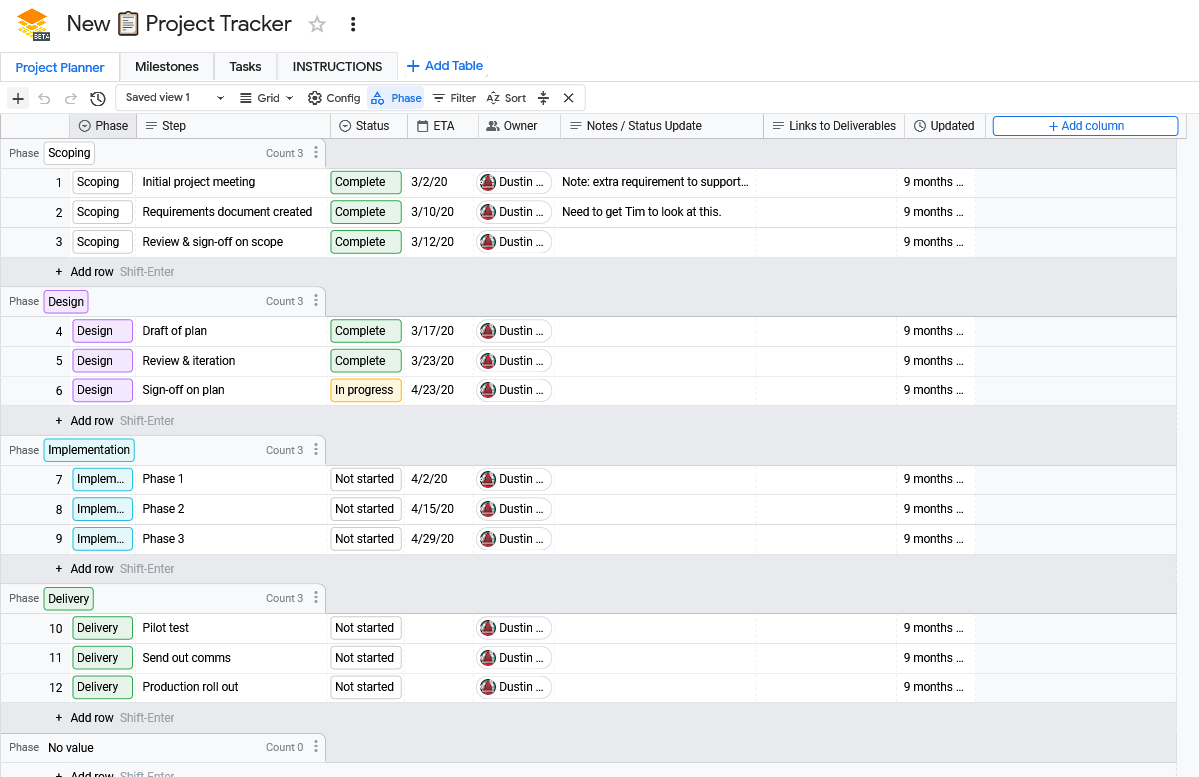Viewport: 1199px width, 777px height.
Task: Click the Add column button
Action: (x=1085, y=126)
